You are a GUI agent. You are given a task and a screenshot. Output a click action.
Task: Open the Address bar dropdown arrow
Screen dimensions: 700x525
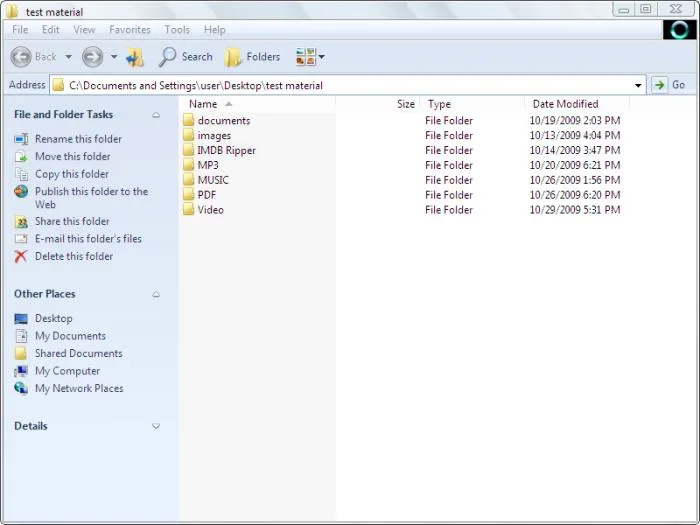click(638, 85)
